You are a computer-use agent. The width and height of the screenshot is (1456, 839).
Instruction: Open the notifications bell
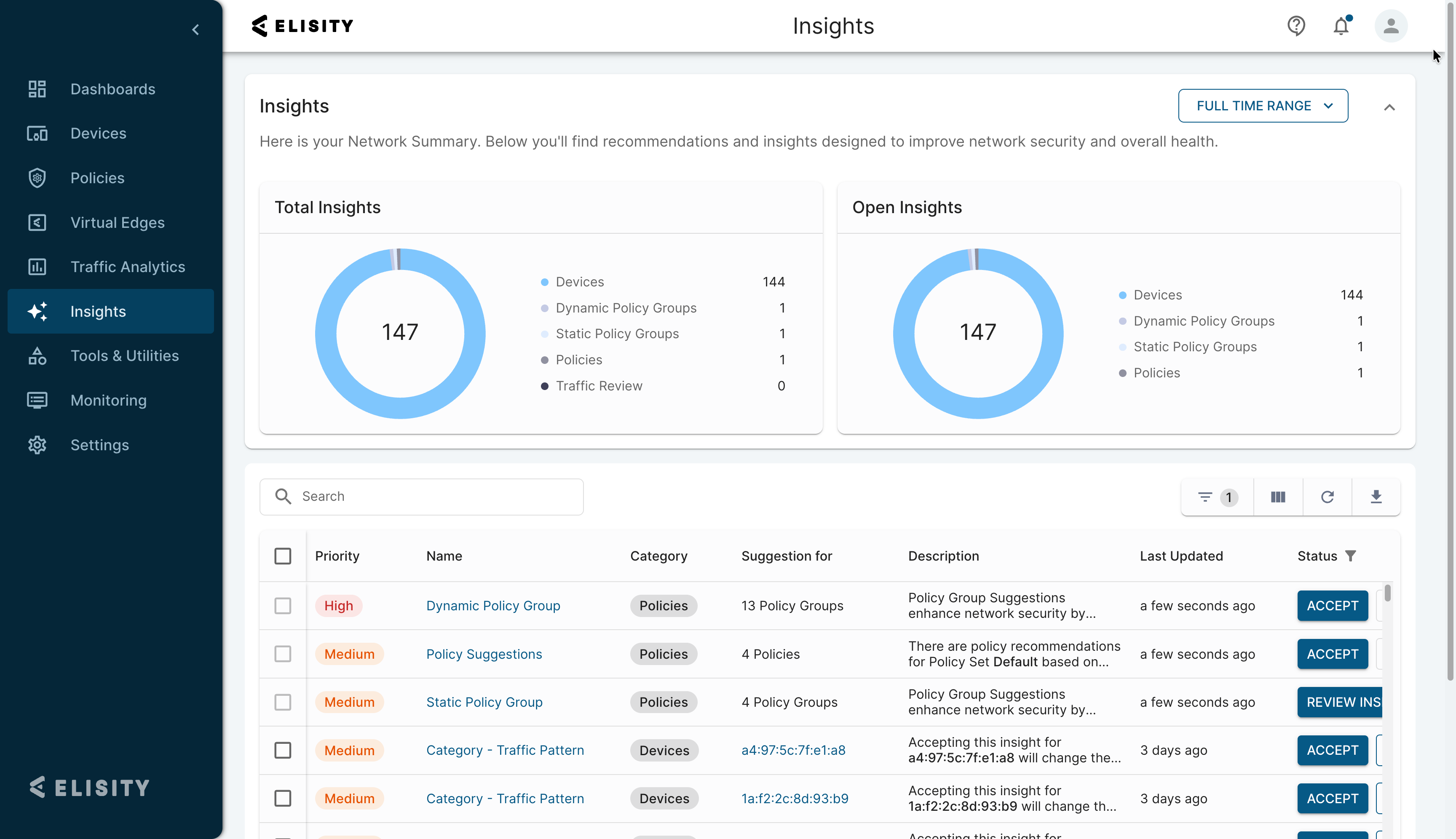click(x=1342, y=26)
